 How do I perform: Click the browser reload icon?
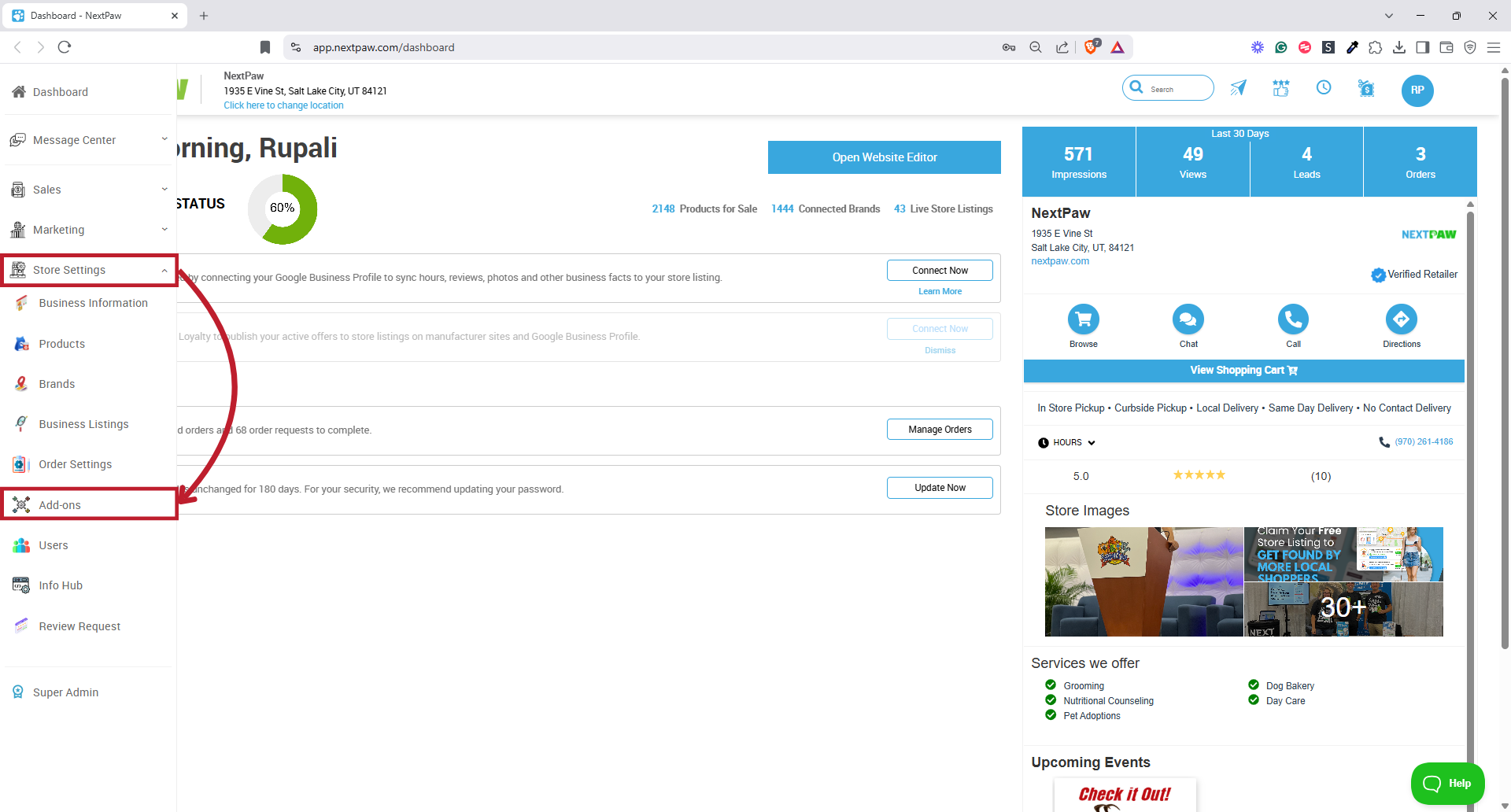pyautogui.click(x=65, y=47)
